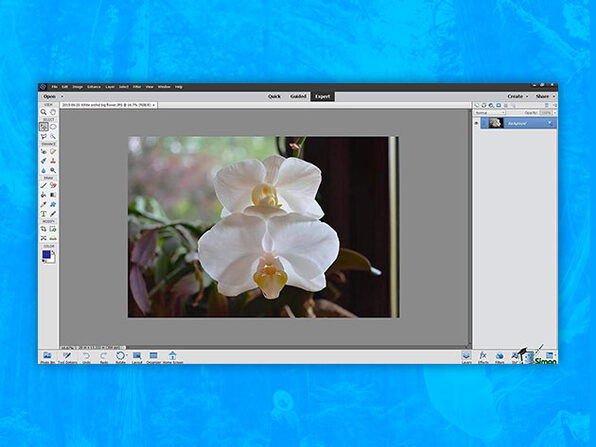The height and width of the screenshot is (447, 596).
Task: Select the Zoom tool in the View section
Action: coord(44,112)
